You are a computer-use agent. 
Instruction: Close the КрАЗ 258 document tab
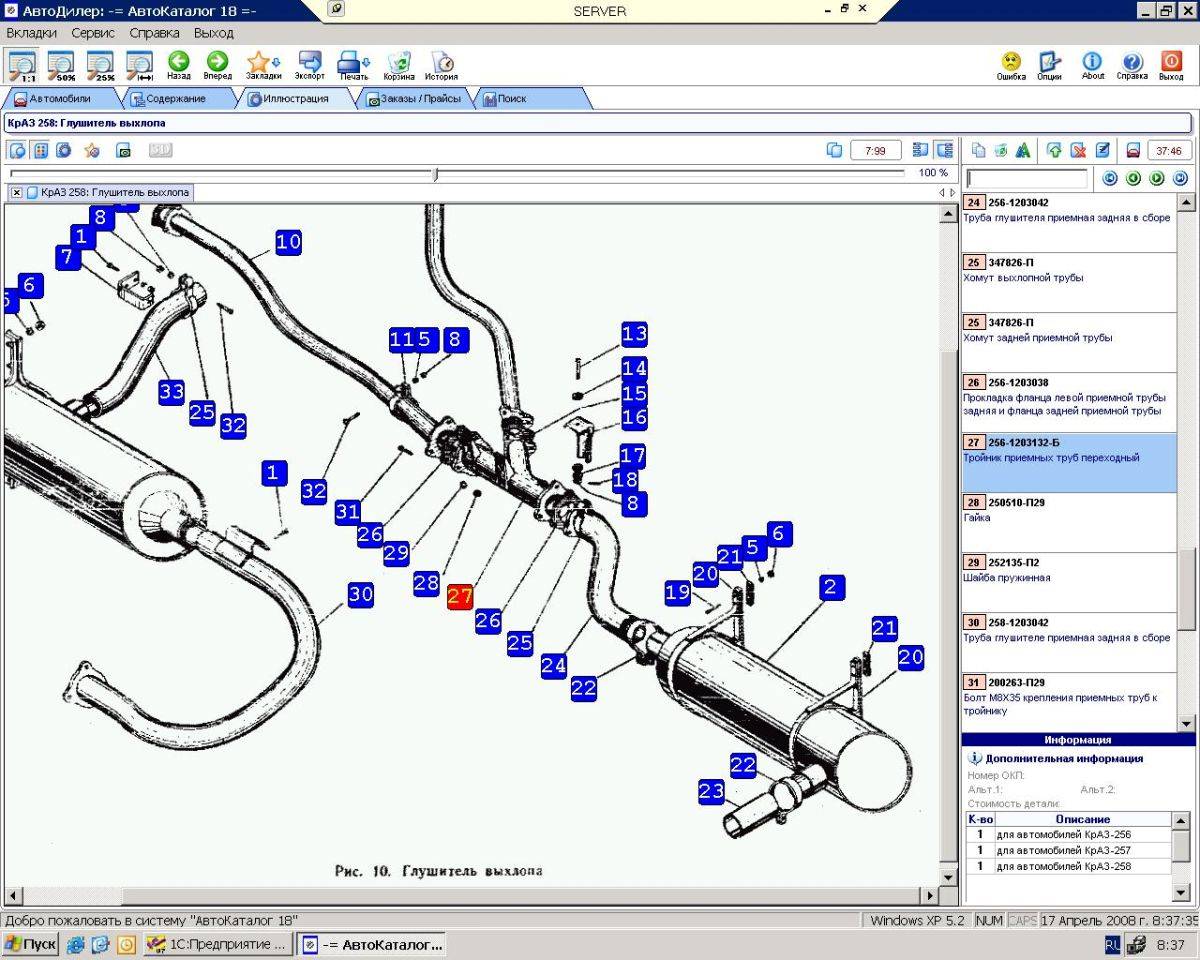tap(17, 192)
